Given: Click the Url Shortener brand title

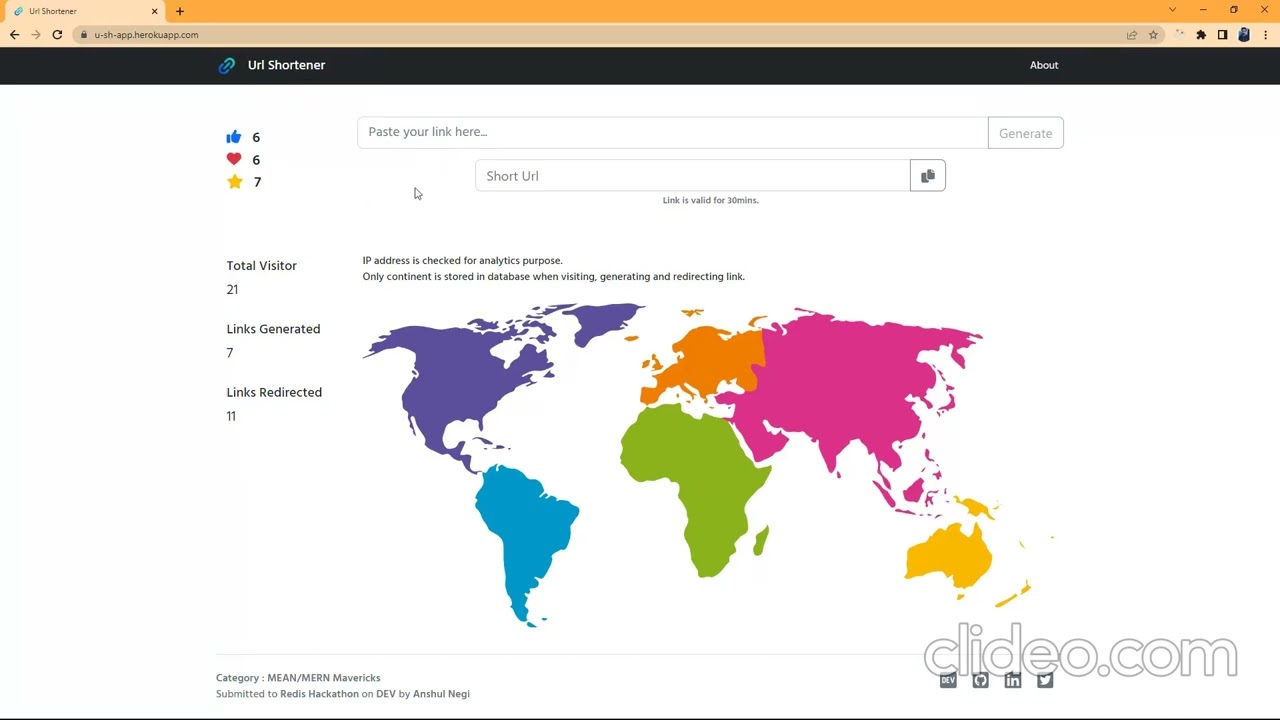Looking at the screenshot, I should (x=286, y=65).
